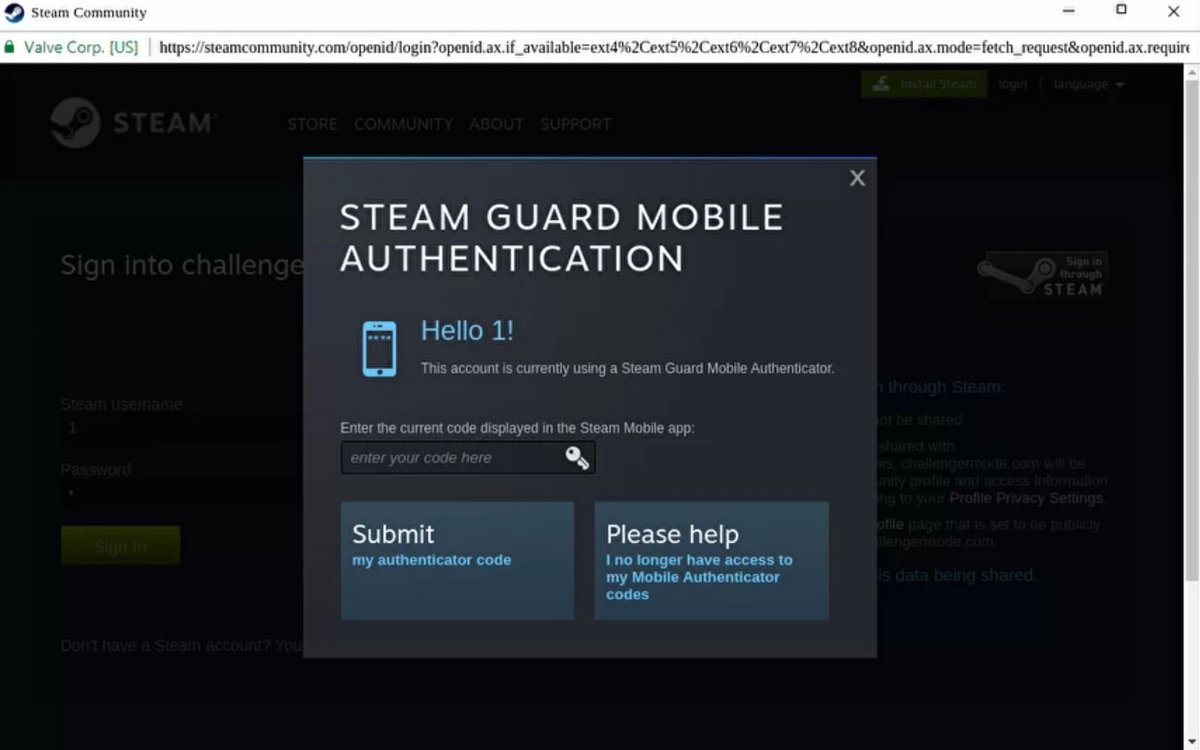Click the Valve Corp. [US] certificate label
The image size is (1200, 750).
[81, 47]
